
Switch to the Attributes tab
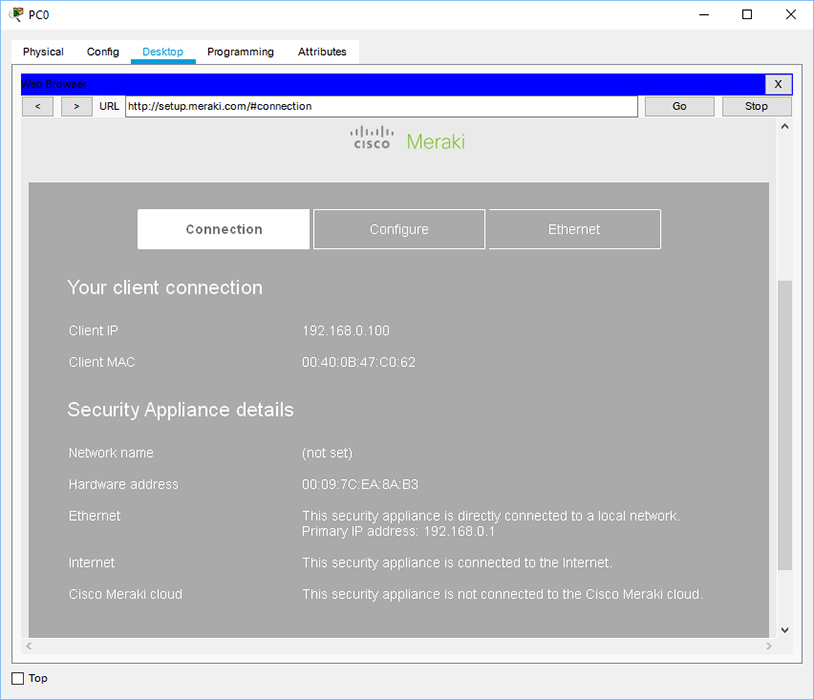point(322,52)
